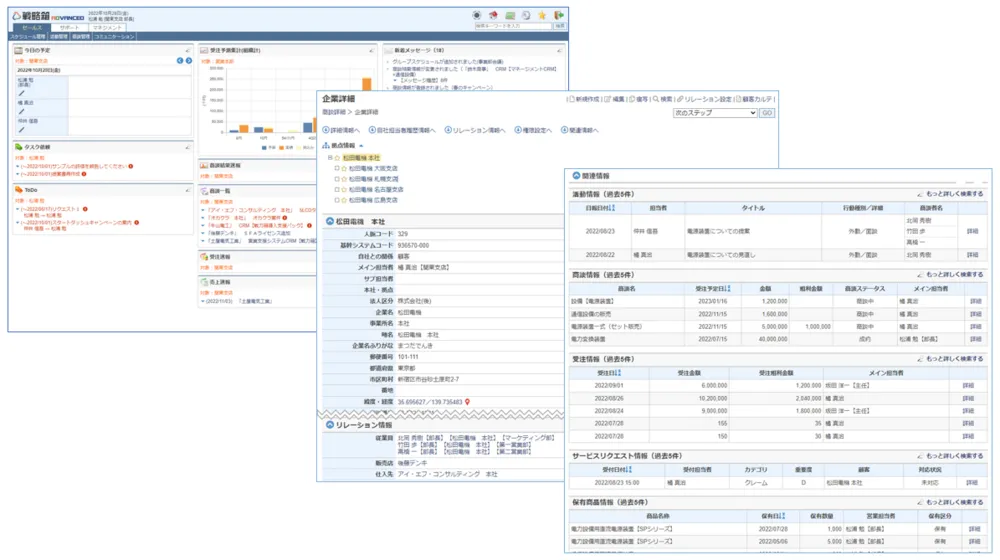Click the red house icon in top toolbar
The width and height of the screenshot is (1000, 560).
(493, 15)
